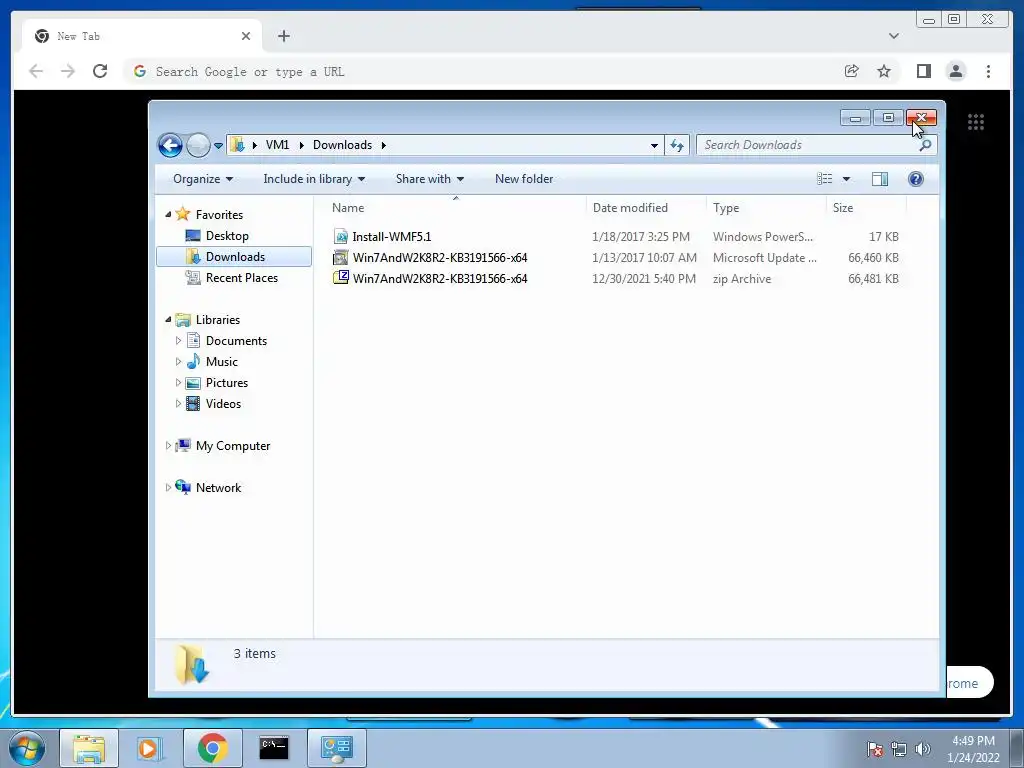Screen dimensions: 1024x768
Task: Expand the My Computer node
Action: coord(168,445)
